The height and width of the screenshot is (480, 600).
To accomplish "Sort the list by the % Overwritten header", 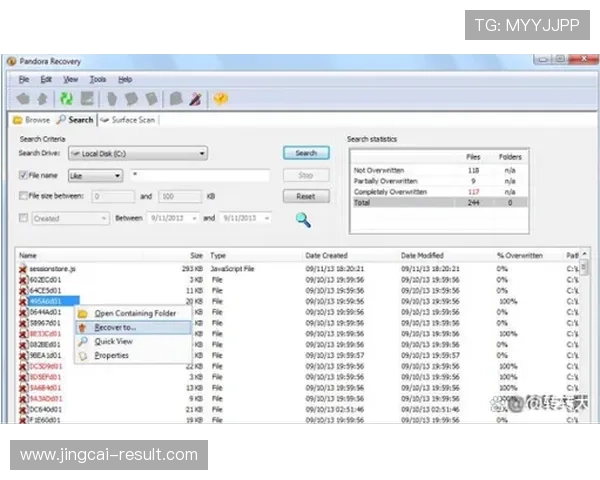I will [x=520, y=255].
